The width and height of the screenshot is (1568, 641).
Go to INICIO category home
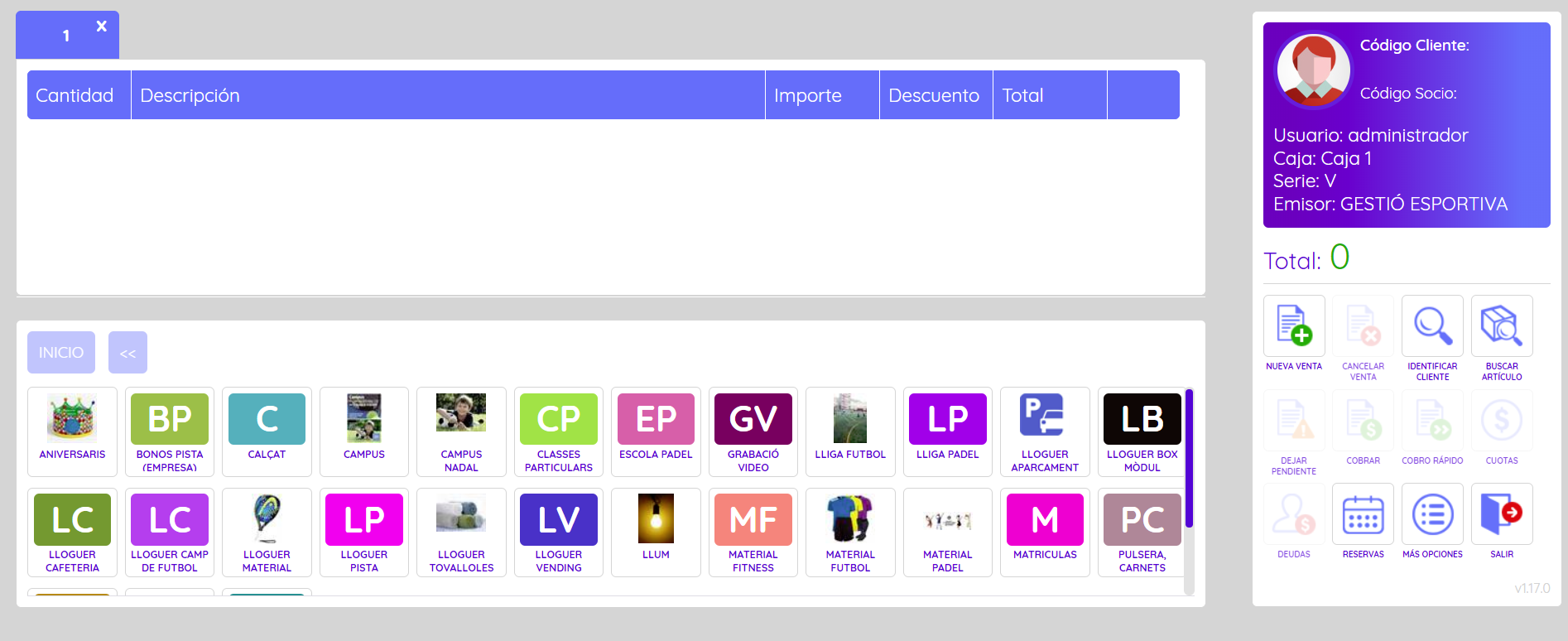tap(61, 353)
